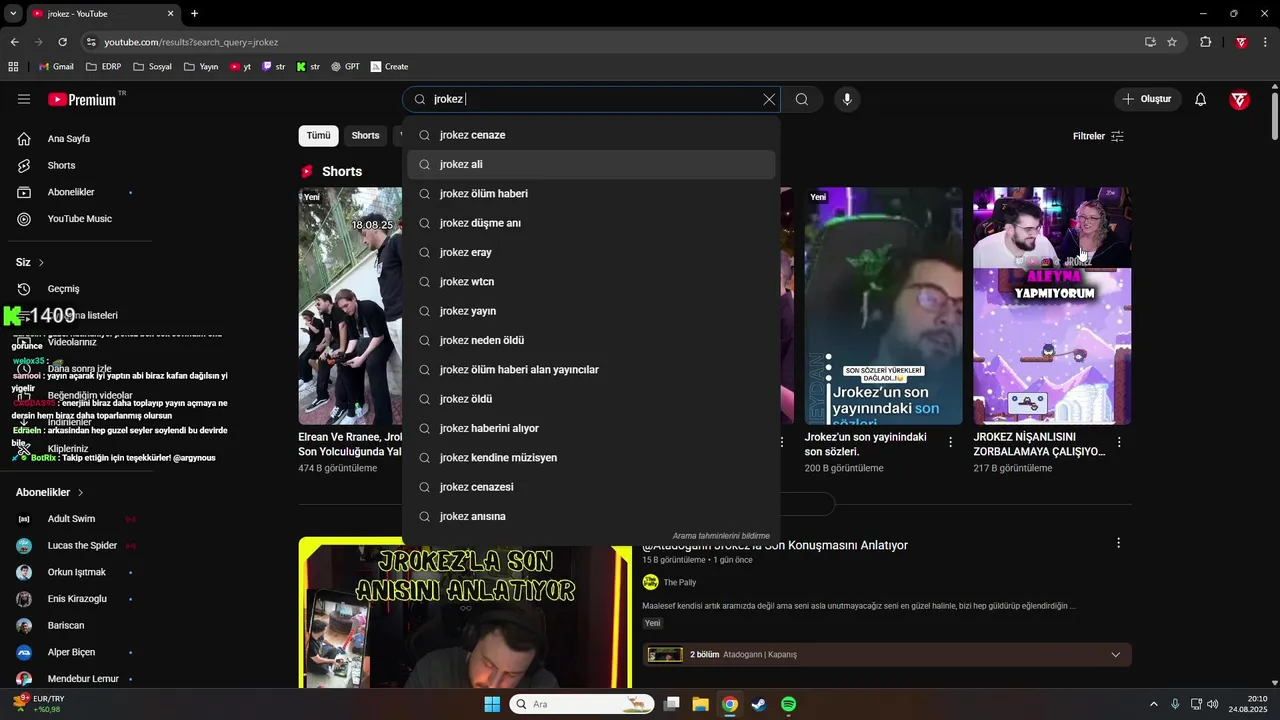Open the notifications bell
1280x720 pixels.
(1201, 99)
